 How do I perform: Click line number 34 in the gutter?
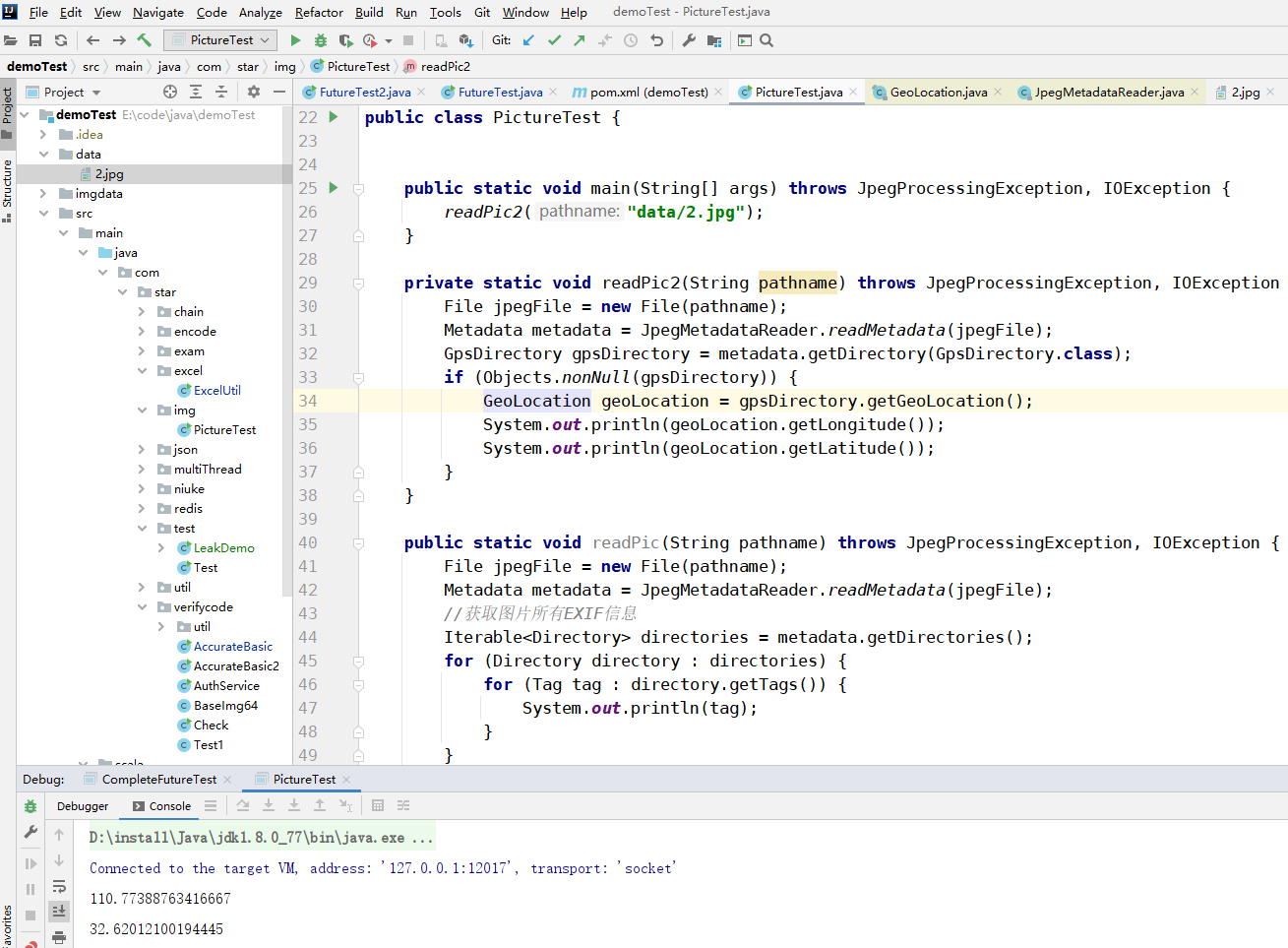[308, 401]
